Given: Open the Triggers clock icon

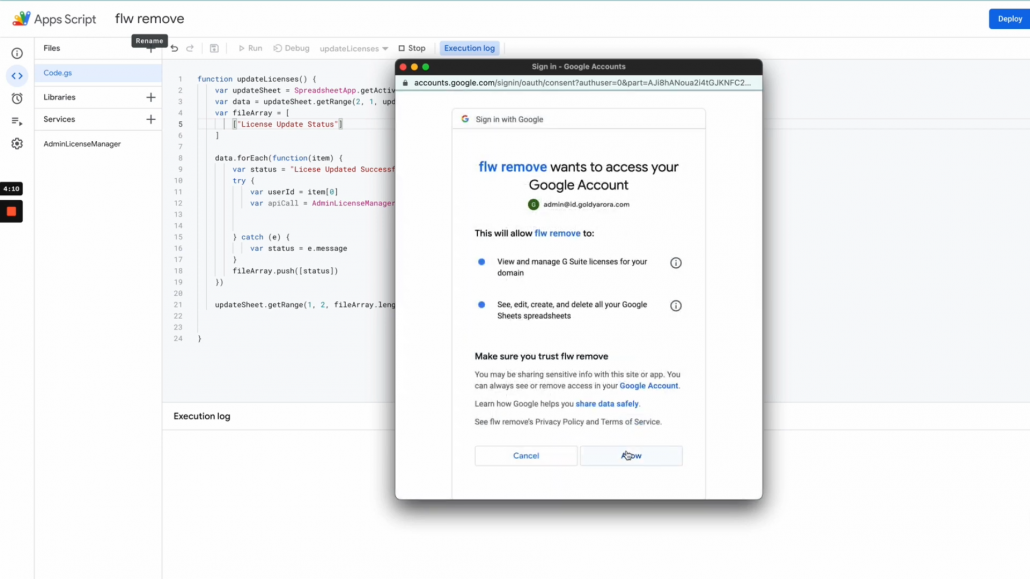Looking at the screenshot, I should click(17, 99).
